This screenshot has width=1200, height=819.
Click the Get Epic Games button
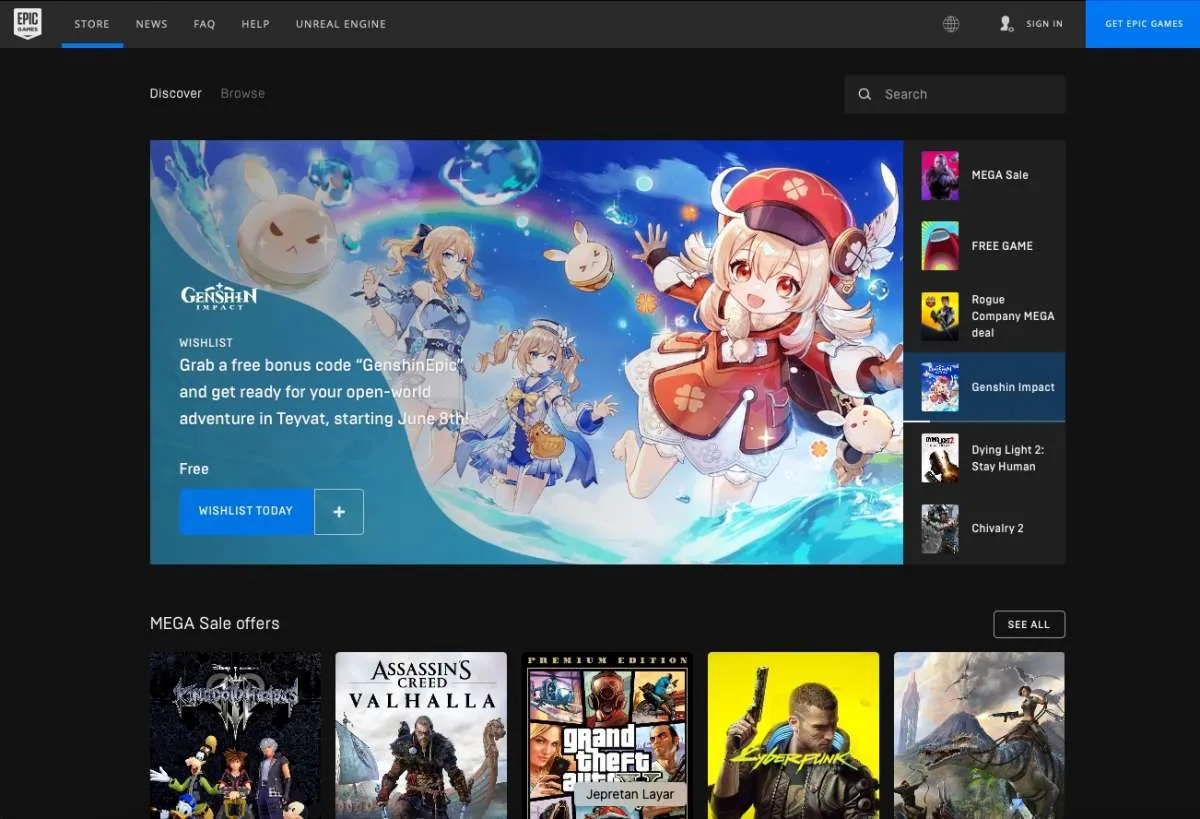tap(1143, 24)
